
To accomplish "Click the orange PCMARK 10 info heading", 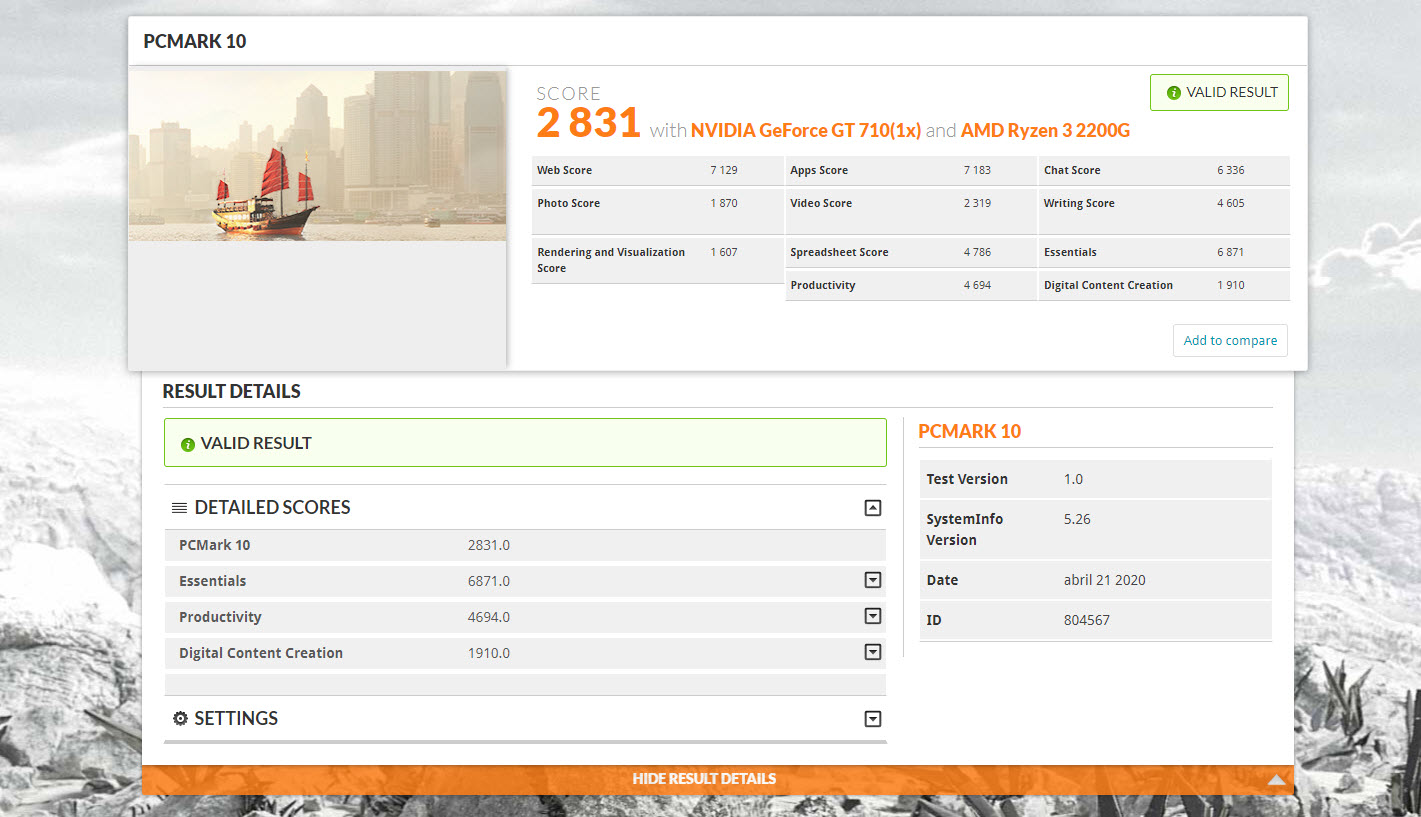I will pos(970,431).
